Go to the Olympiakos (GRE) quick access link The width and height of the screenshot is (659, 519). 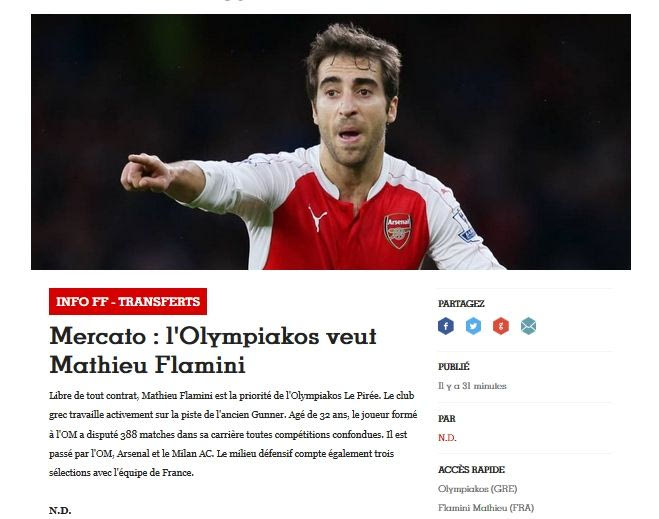pyautogui.click(x=477, y=489)
